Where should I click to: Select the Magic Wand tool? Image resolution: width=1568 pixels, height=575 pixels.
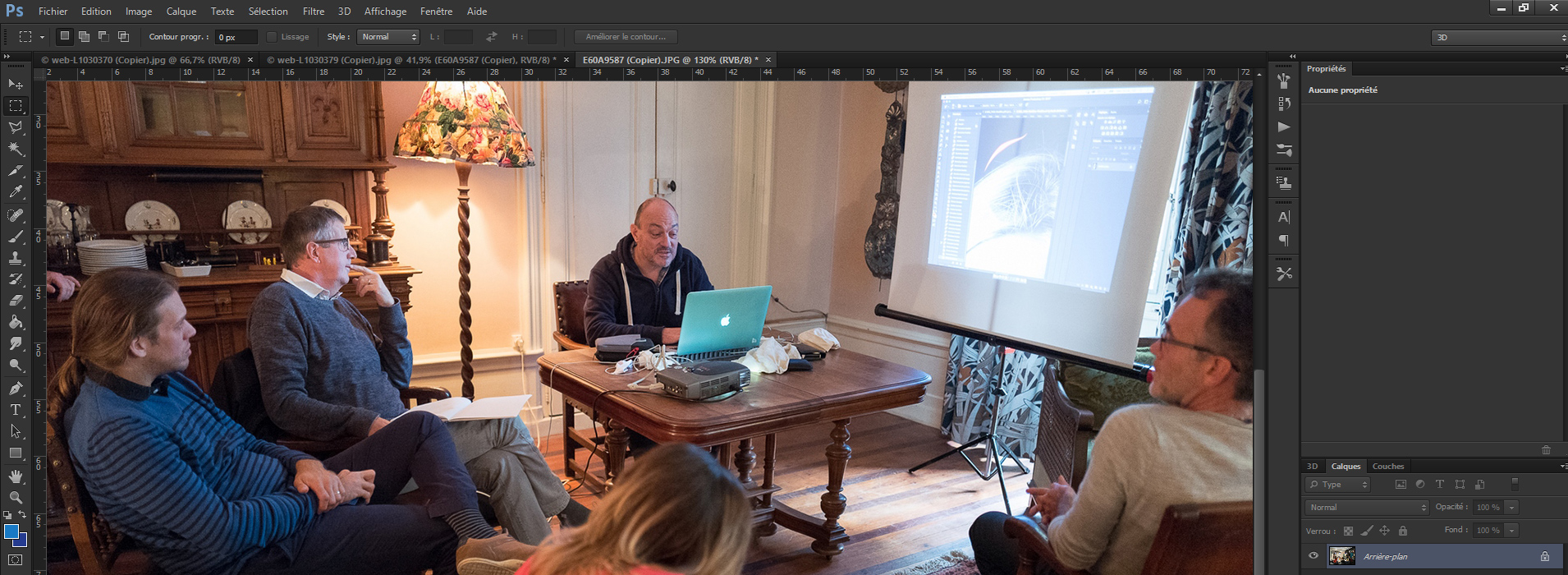tap(16, 149)
